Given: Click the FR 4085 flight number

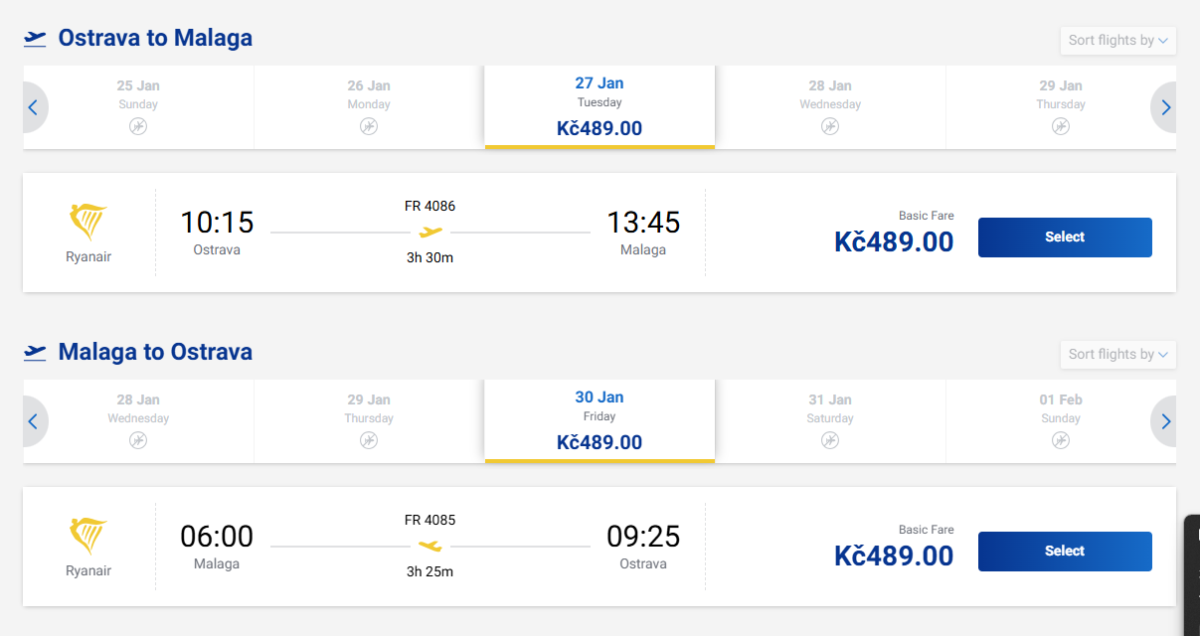Looking at the screenshot, I should [430, 520].
